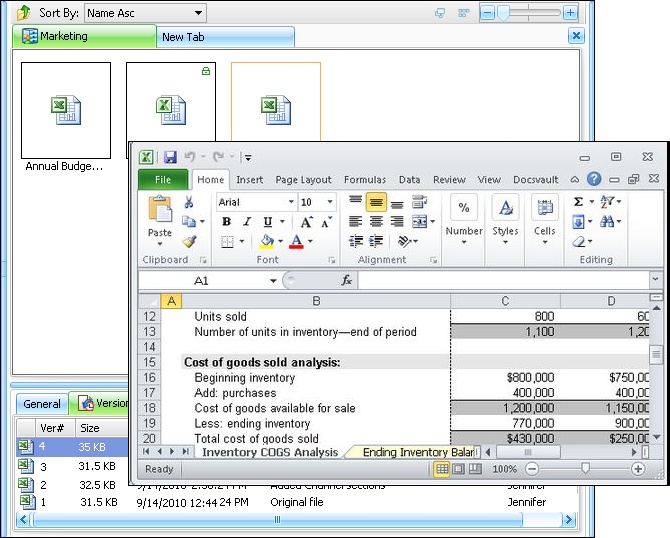Open the Name Box A1 dropdown
The width and height of the screenshot is (670, 538).
pyautogui.click(x=273, y=281)
